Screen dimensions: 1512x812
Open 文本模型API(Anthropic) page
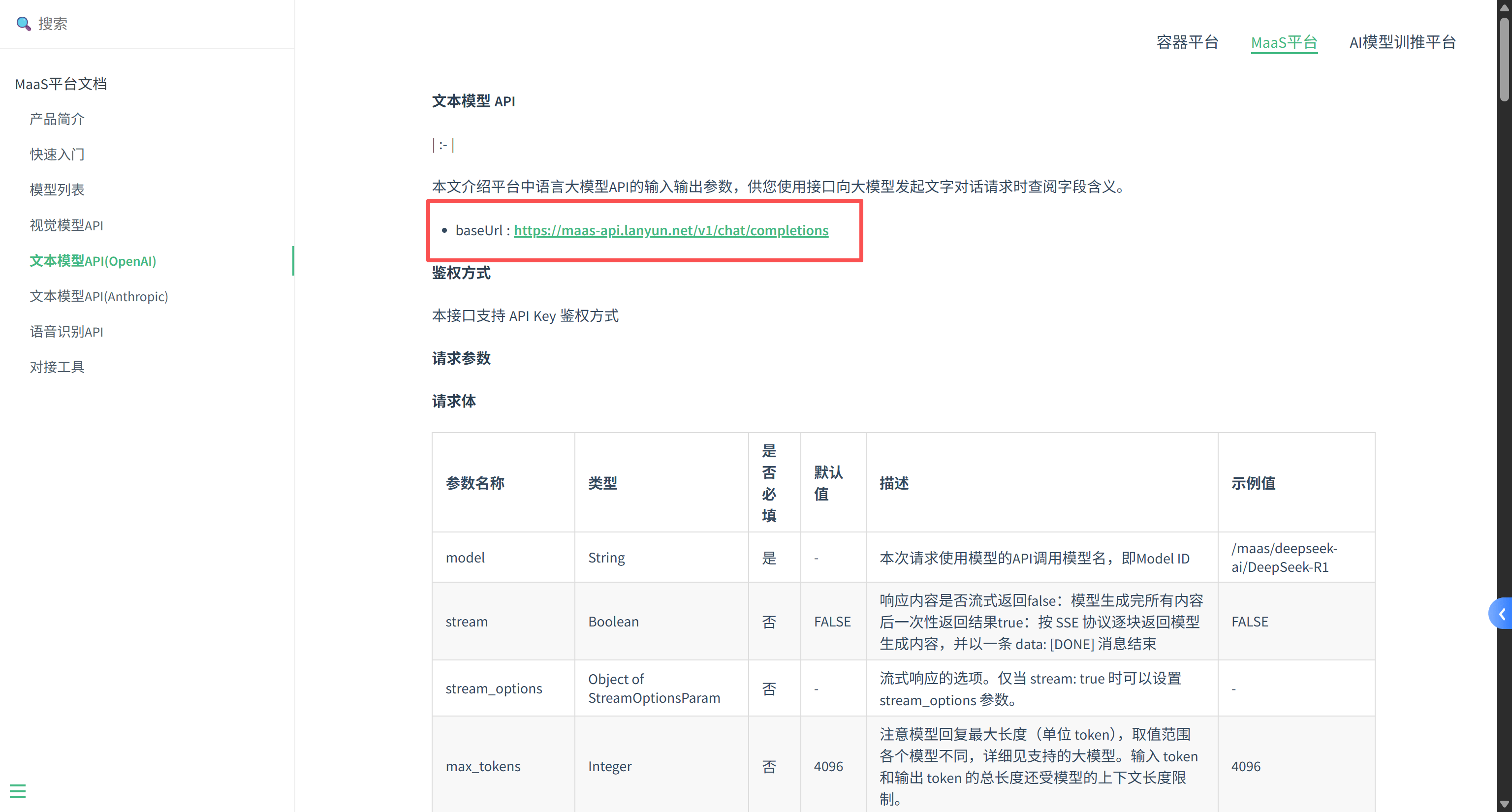pos(98,296)
